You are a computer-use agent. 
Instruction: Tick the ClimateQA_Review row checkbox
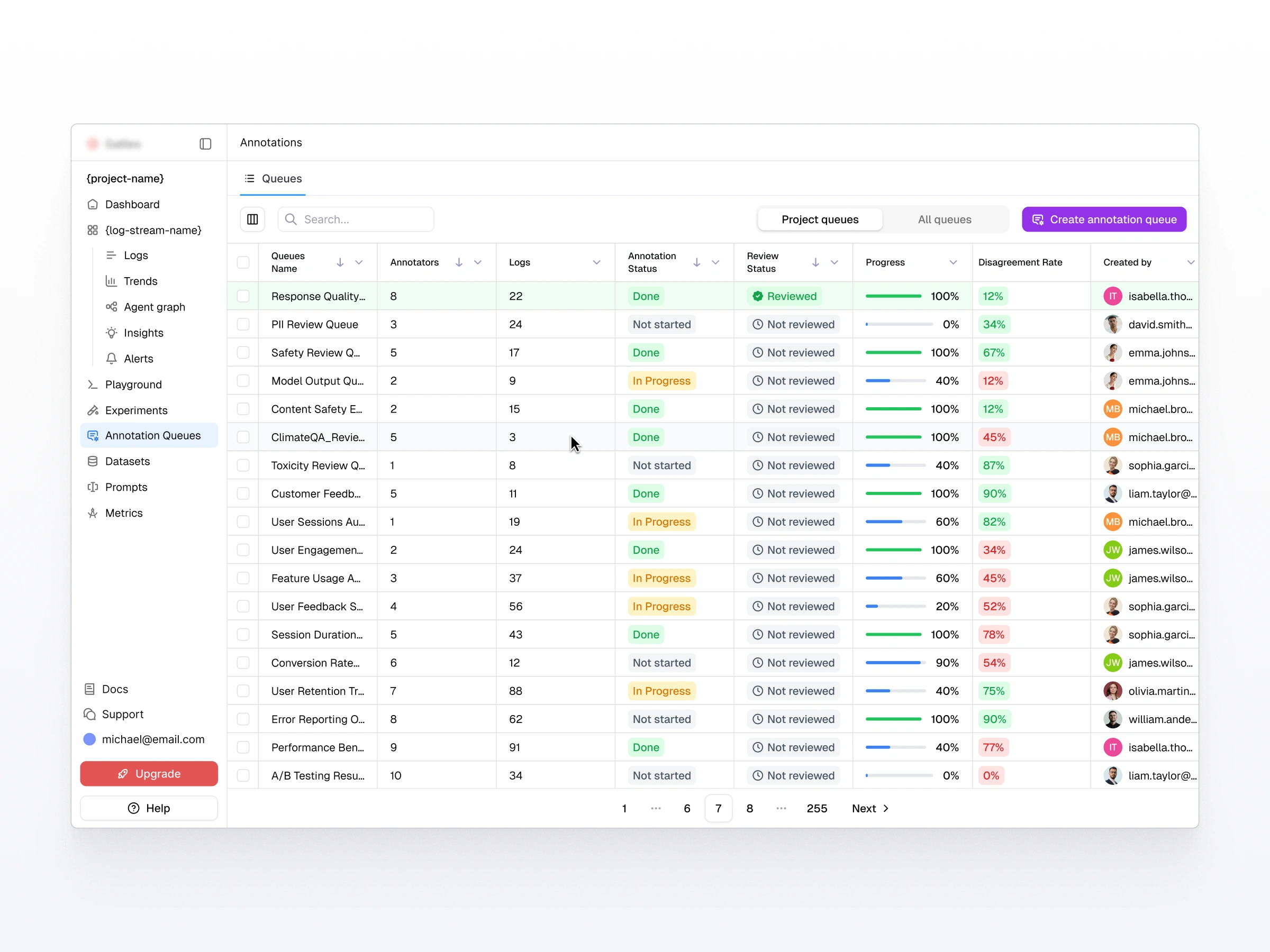(x=243, y=437)
